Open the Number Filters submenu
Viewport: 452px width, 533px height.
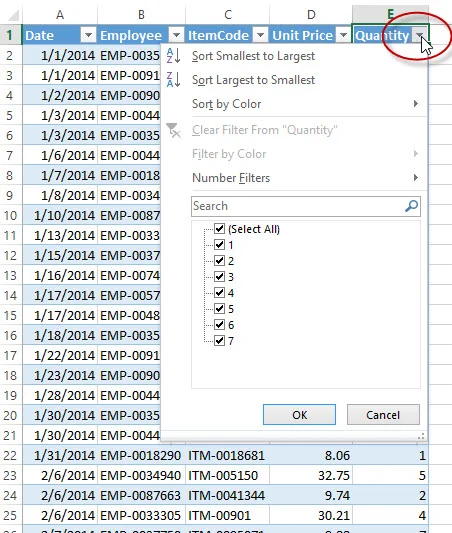coord(294,178)
